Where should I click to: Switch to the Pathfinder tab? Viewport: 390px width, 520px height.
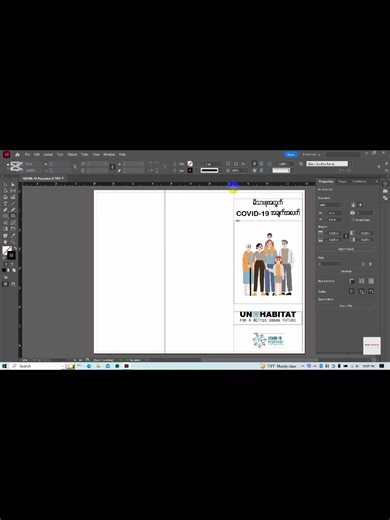(x=360, y=181)
